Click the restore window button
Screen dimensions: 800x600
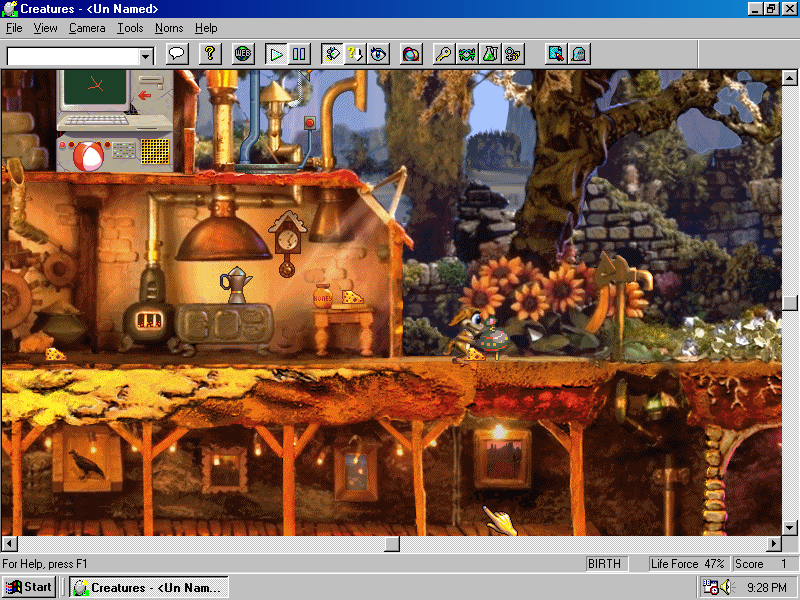(771, 9)
